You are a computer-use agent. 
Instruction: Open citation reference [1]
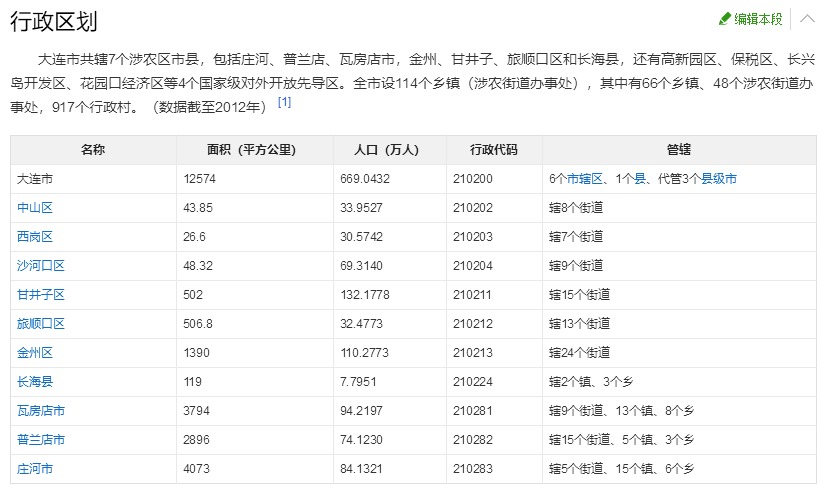click(284, 102)
